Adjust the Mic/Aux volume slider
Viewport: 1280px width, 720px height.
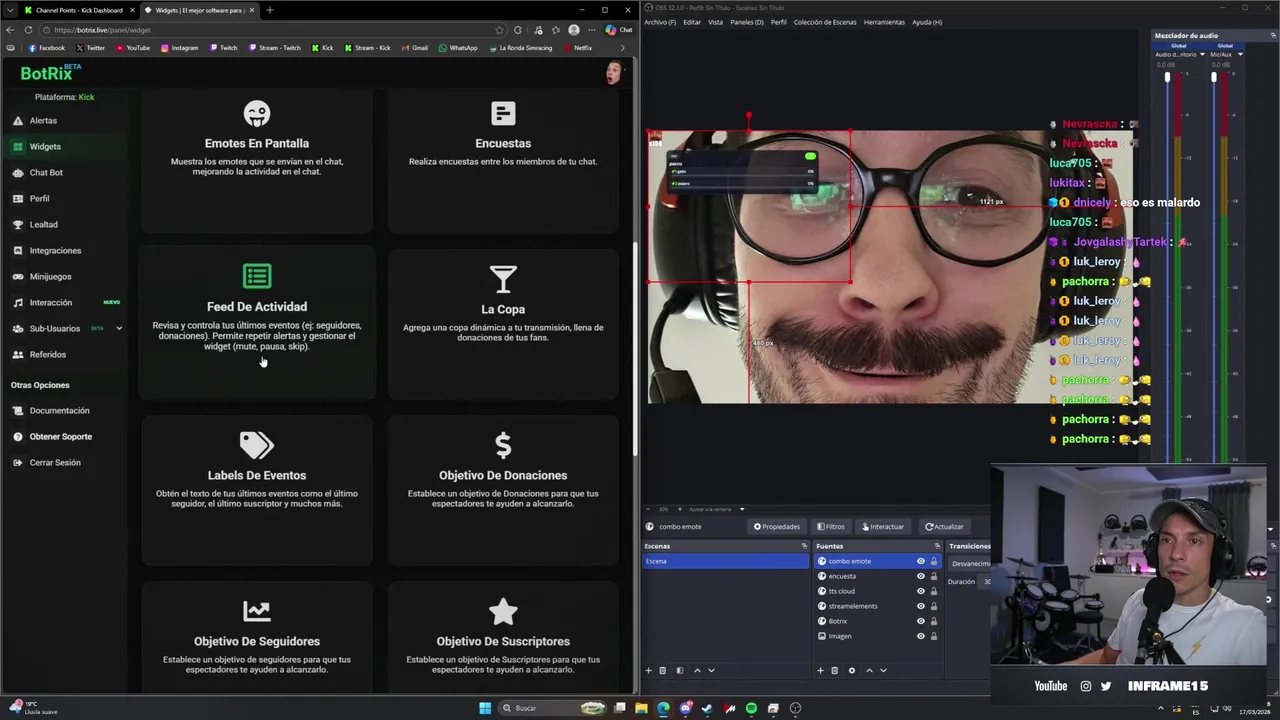(x=1214, y=77)
